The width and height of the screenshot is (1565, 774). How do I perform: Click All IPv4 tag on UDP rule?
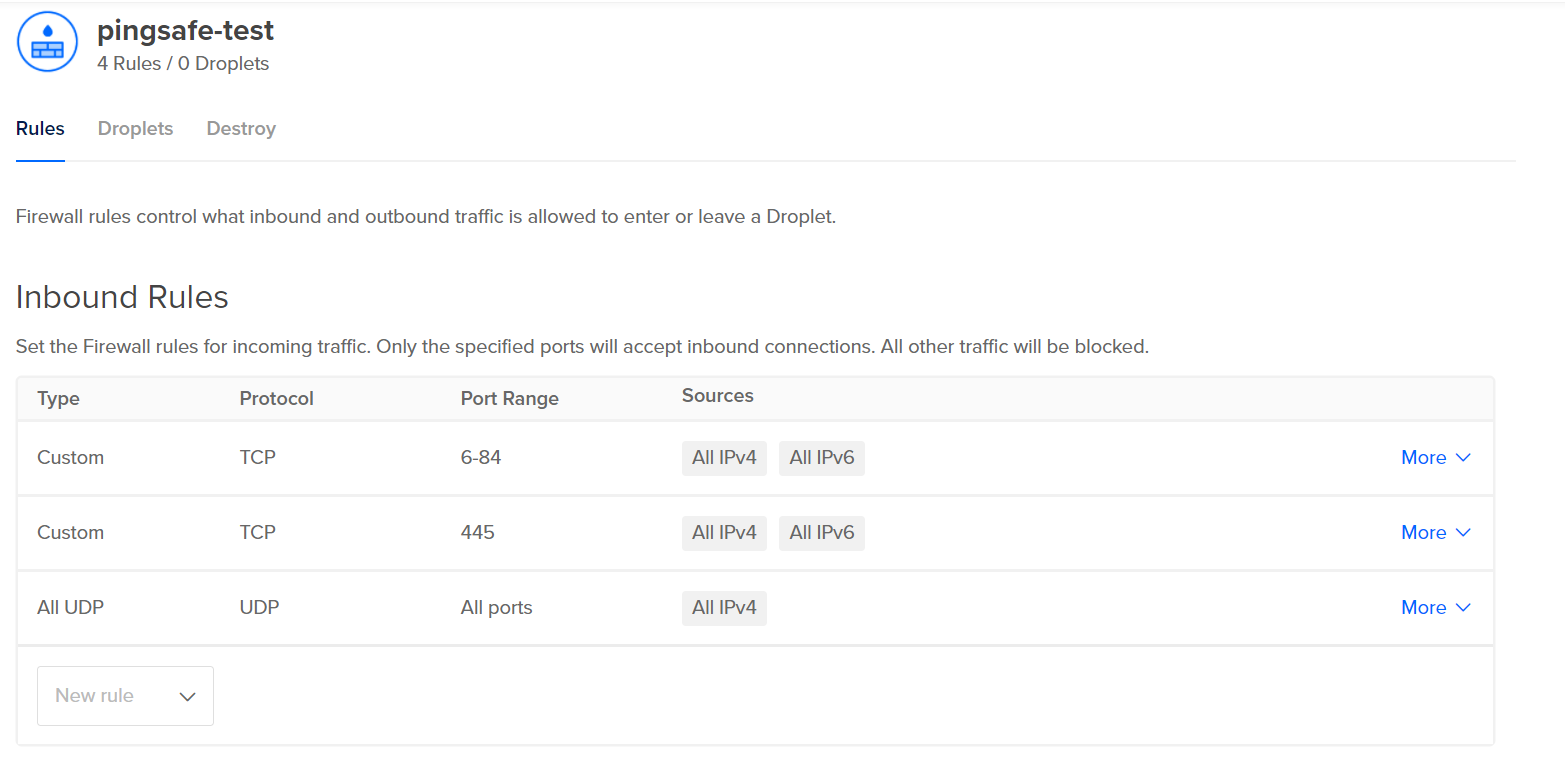[x=724, y=608]
